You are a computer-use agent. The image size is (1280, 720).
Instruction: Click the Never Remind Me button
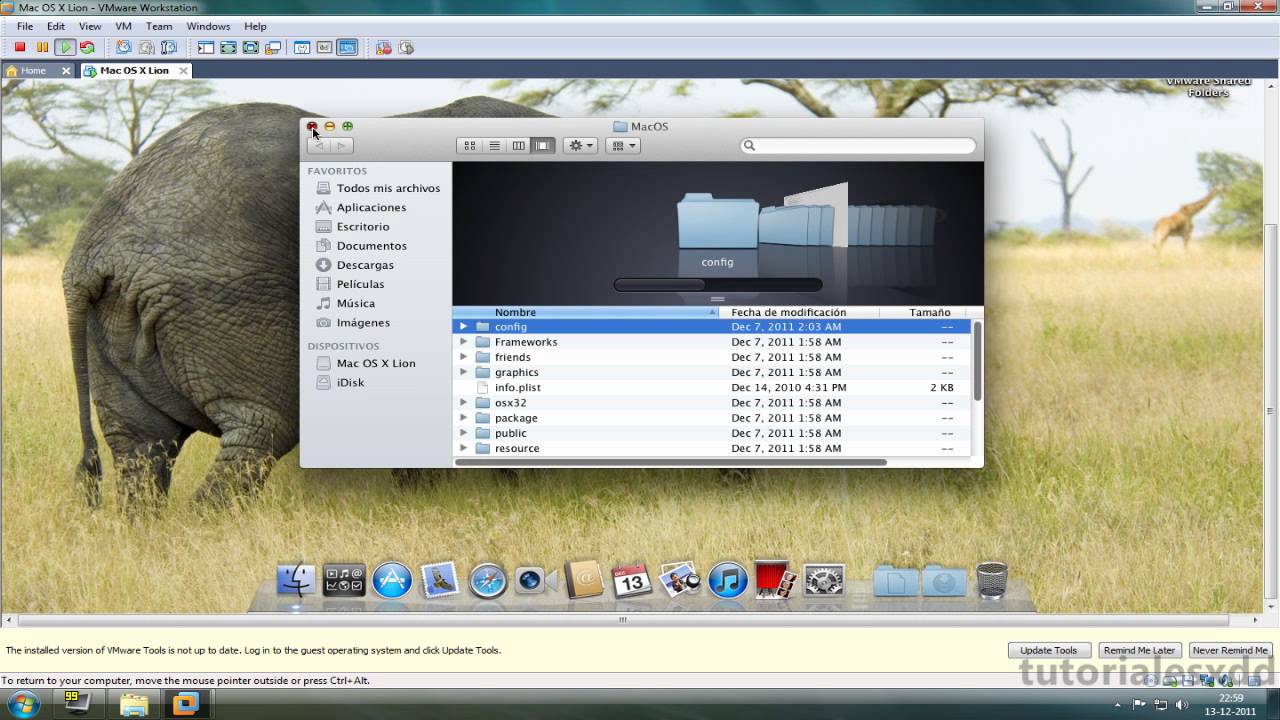point(1230,650)
